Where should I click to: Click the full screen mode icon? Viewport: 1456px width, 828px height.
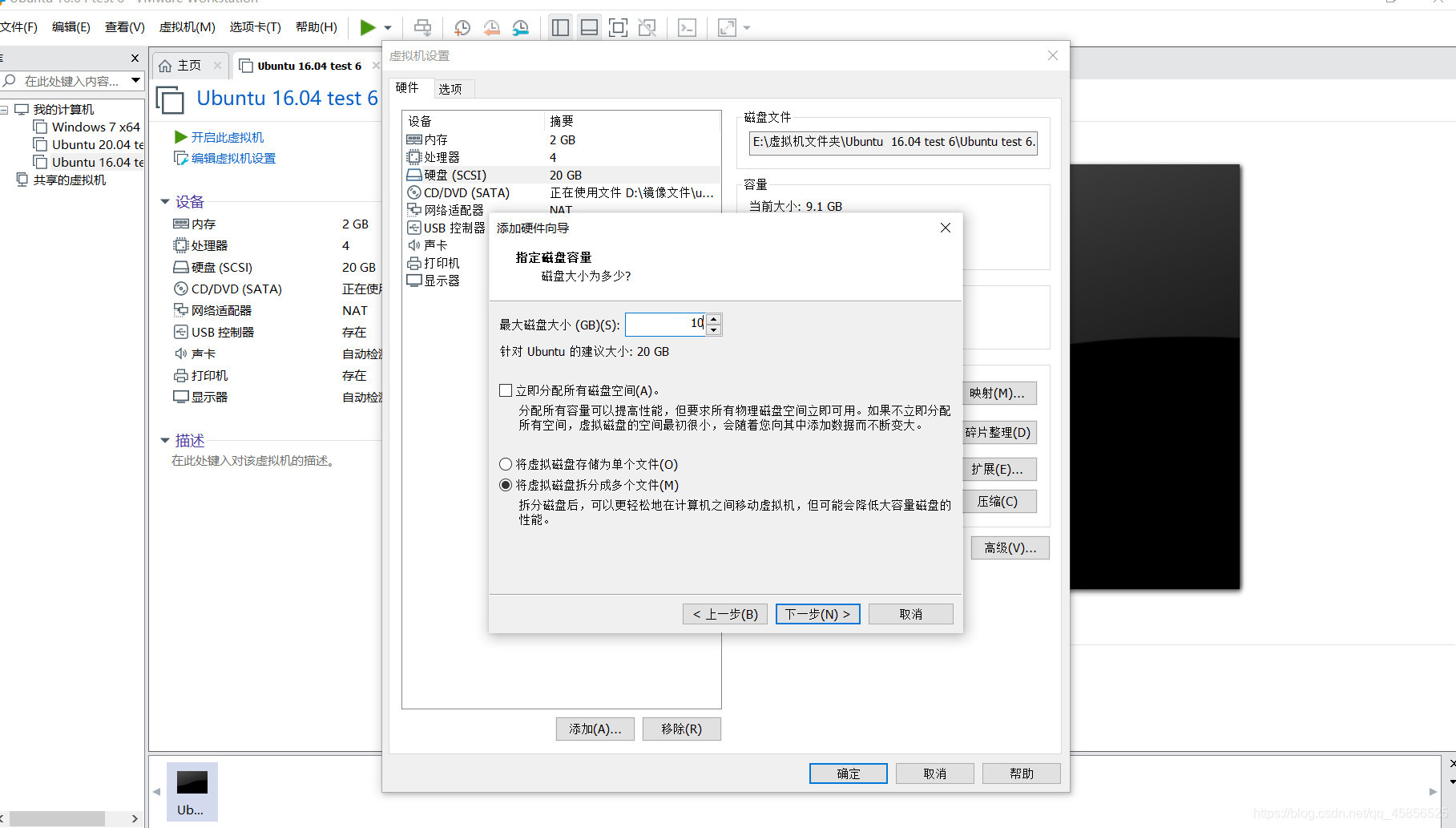[x=618, y=28]
